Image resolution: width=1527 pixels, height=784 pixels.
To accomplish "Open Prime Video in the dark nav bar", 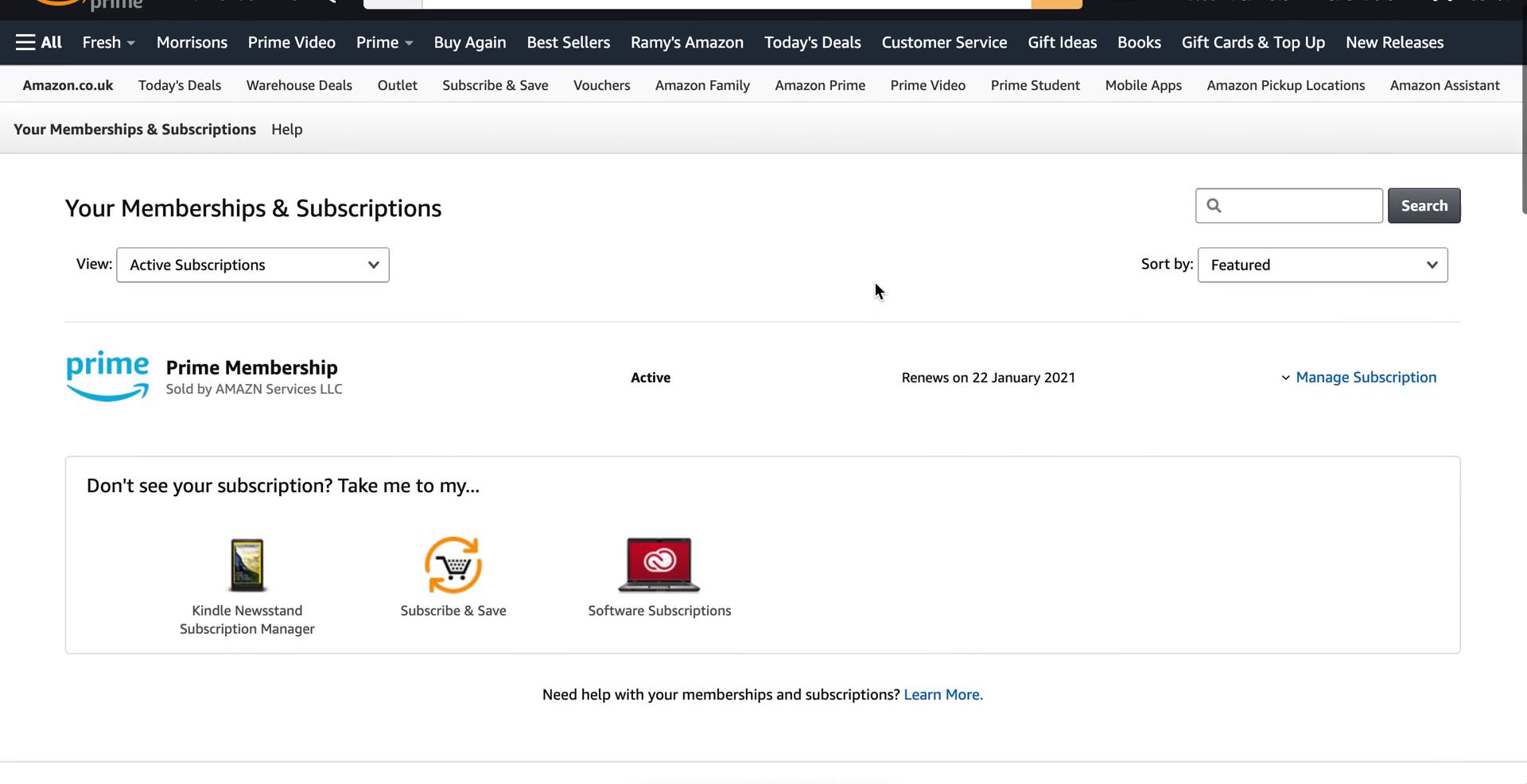I will tap(291, 42).
